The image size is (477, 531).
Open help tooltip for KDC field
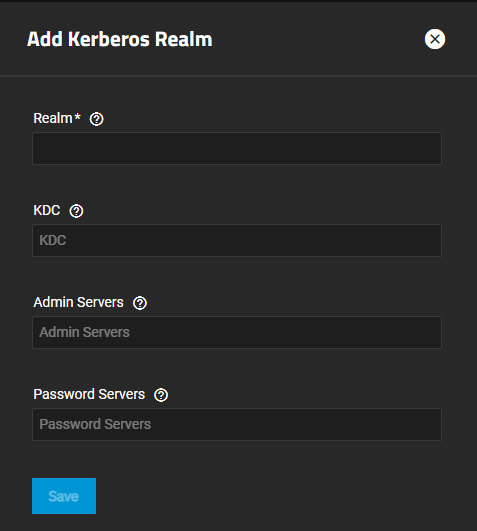pos(76,211)
